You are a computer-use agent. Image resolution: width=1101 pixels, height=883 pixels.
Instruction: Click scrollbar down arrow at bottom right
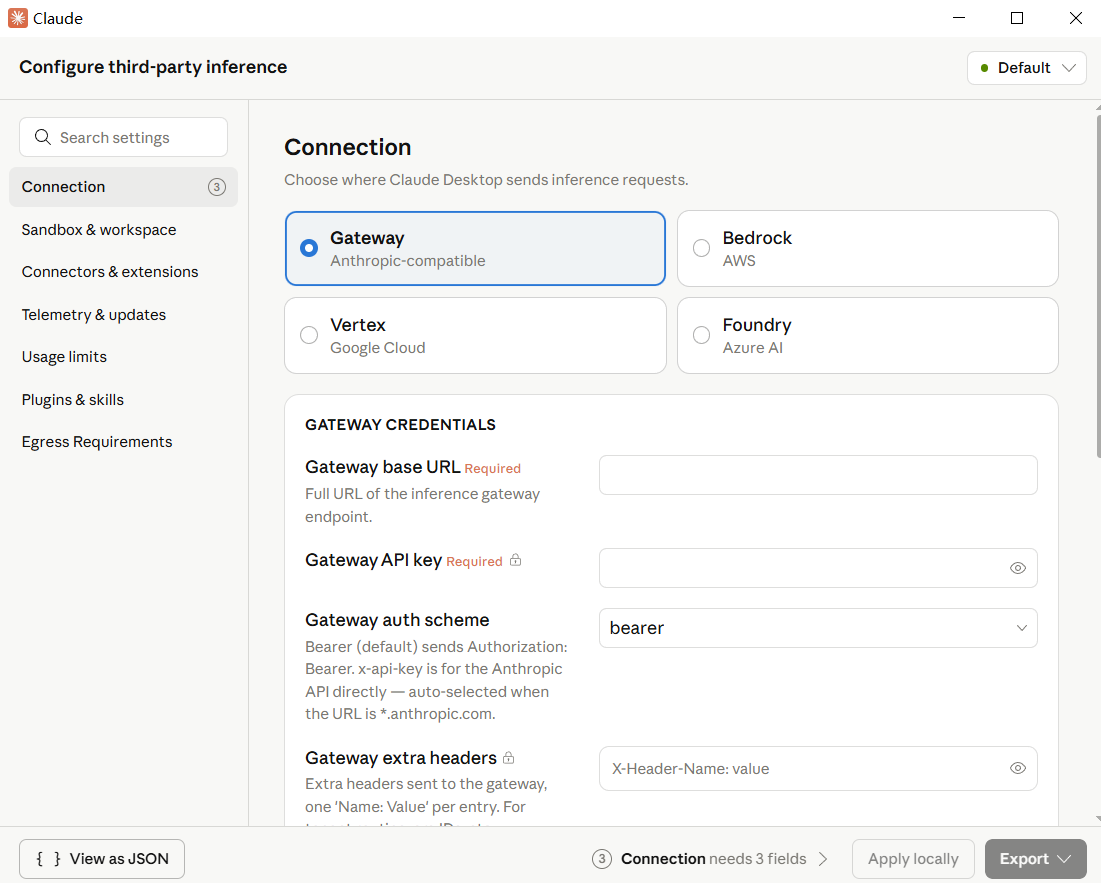click(1098, 819)
